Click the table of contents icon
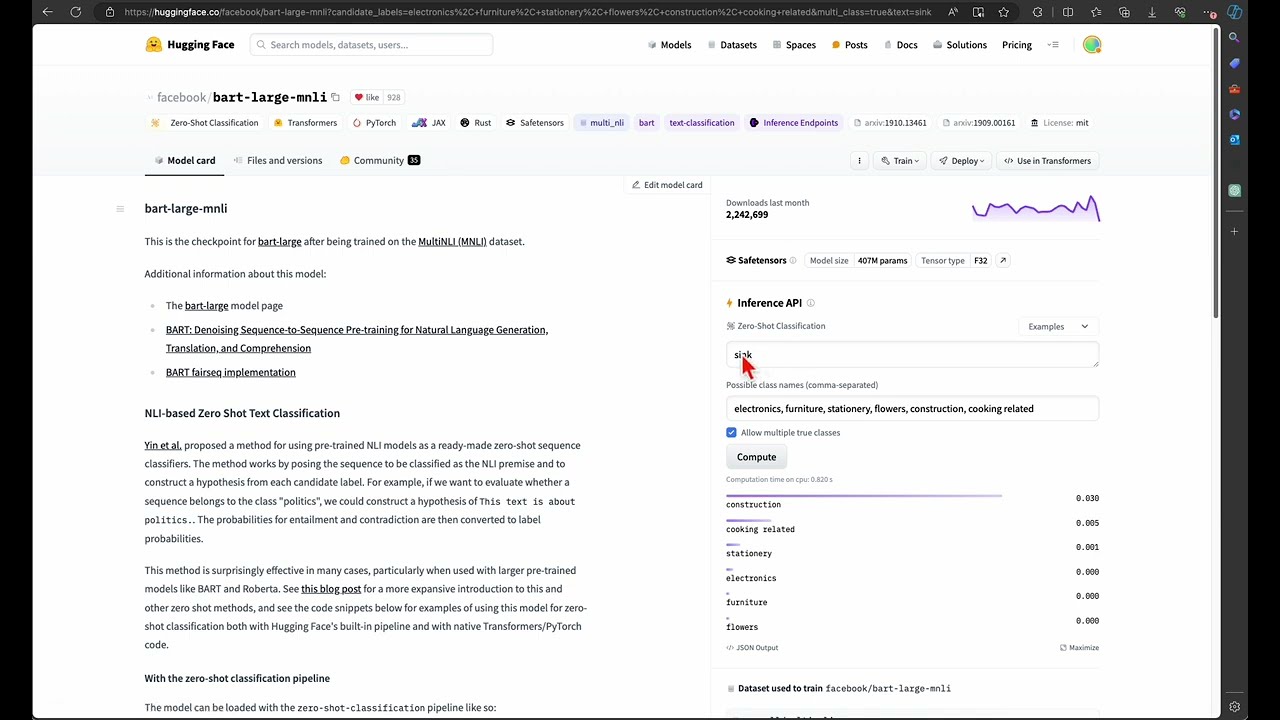This screenshot has height=720, width=1280. (x=120, y=209)
